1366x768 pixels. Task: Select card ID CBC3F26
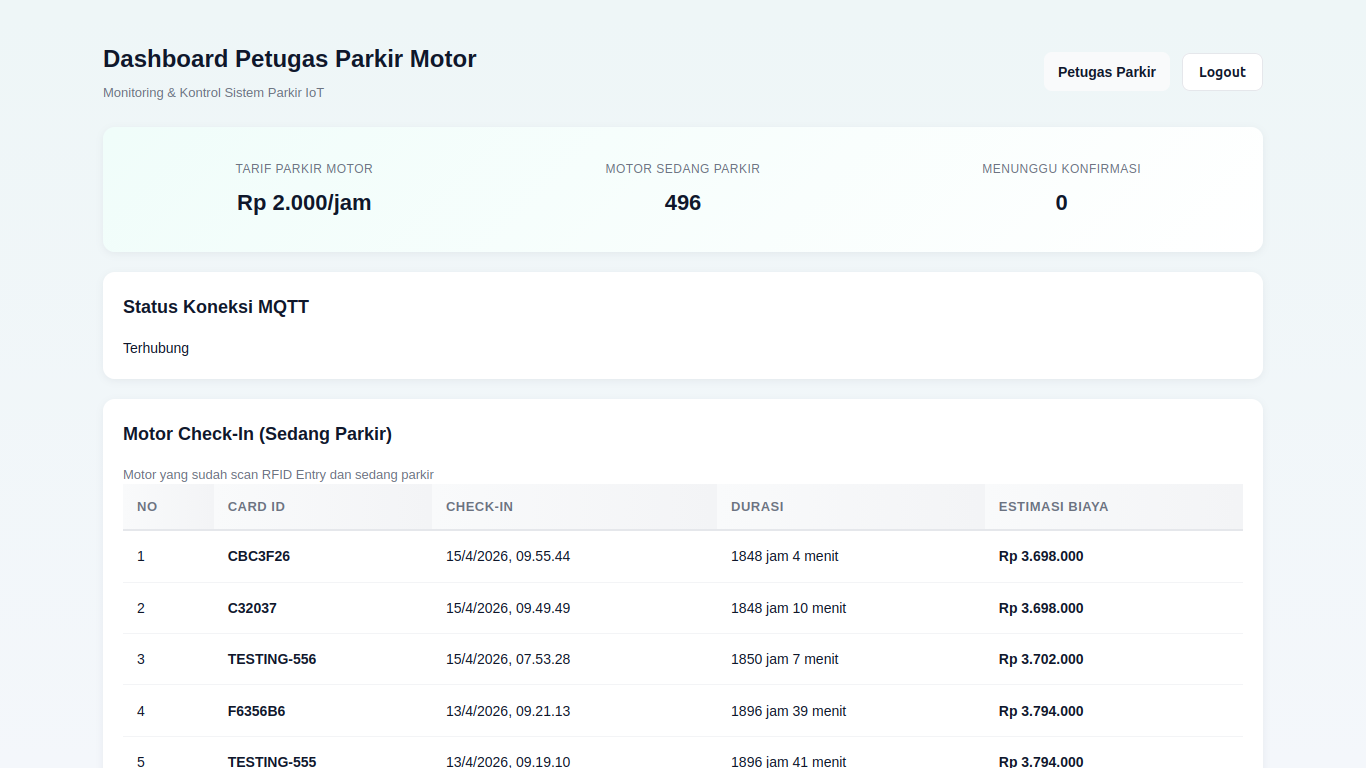pyautogui.click(x=259, y=556)
